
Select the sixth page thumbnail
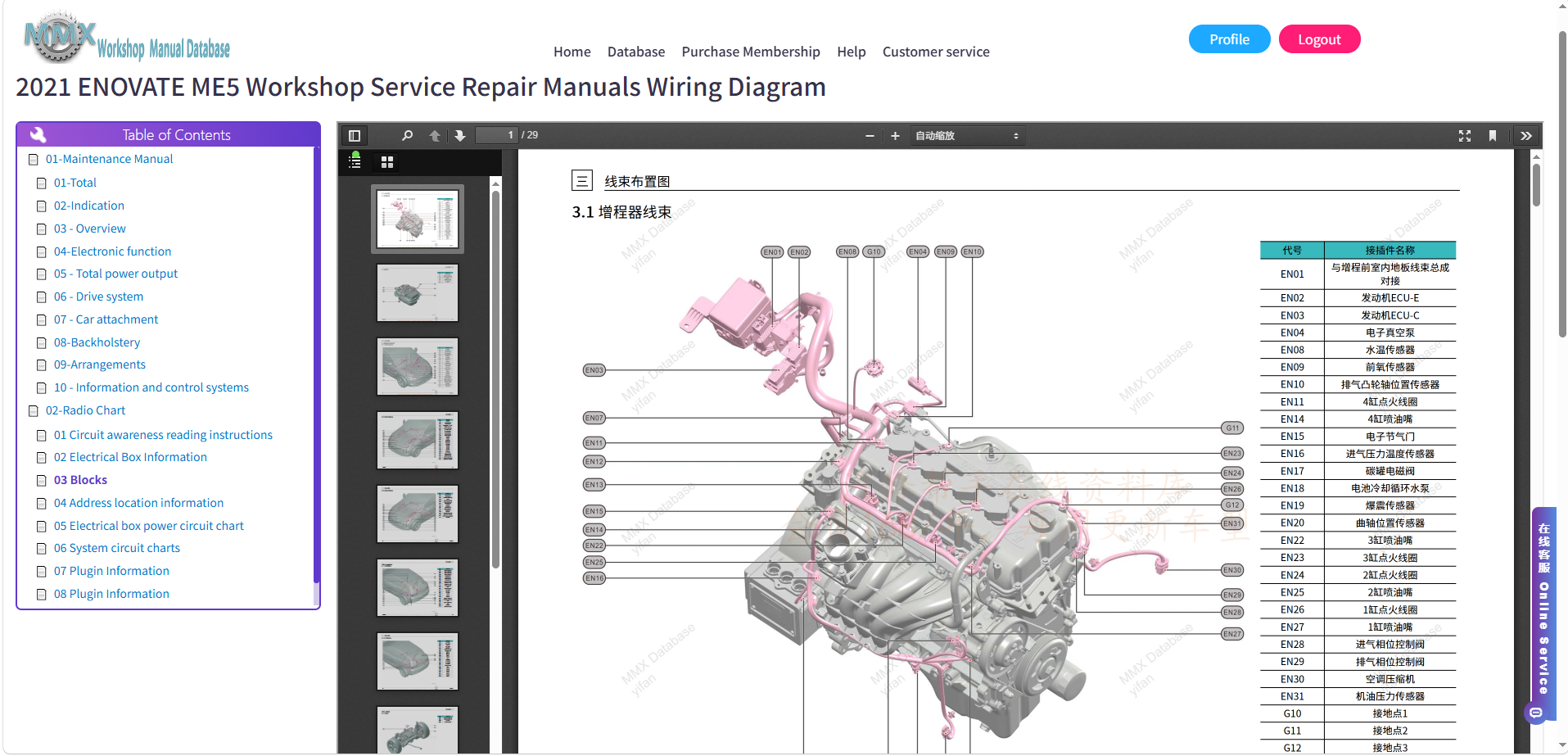(x=418, y=587)
